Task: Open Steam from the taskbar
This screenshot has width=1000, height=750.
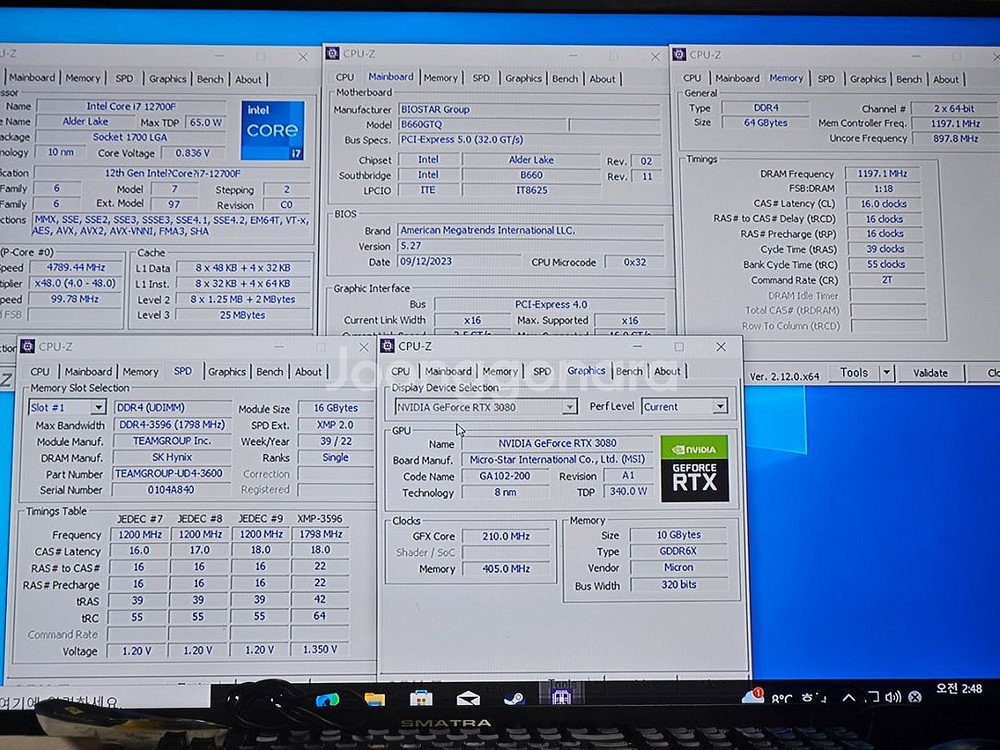Action: click(515, 699)
